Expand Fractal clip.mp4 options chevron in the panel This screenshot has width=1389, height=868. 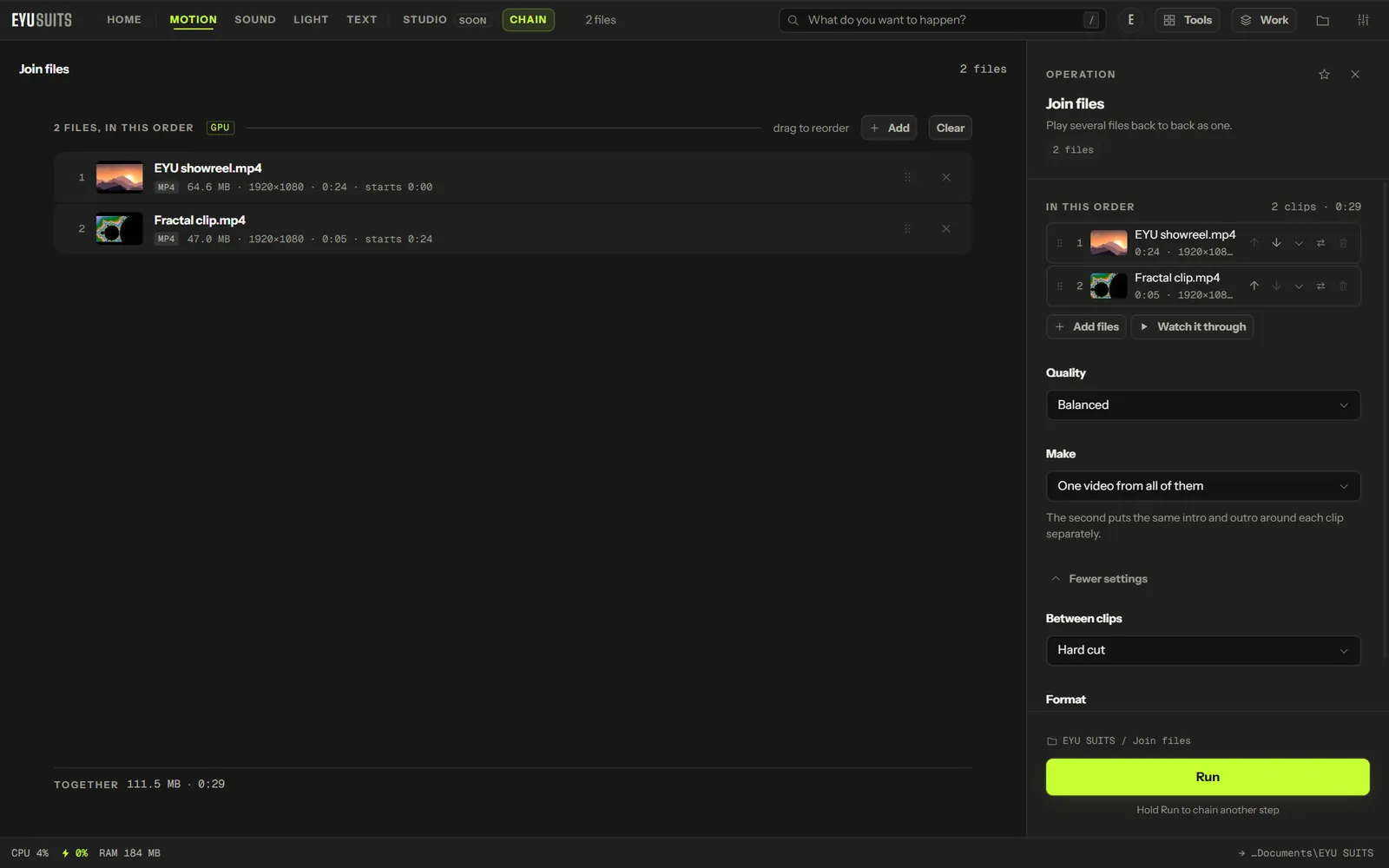coord(1299,286)
